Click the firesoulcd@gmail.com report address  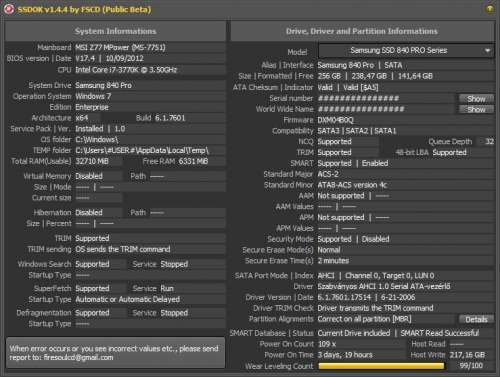tap(78, 357)
